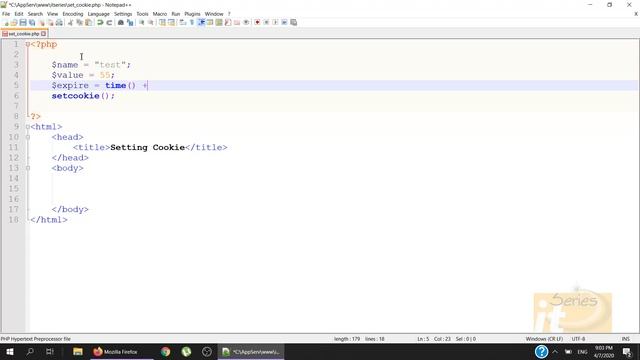Open Google Chrome from the taskbar

pyautogui.click(x=165, y=351)
